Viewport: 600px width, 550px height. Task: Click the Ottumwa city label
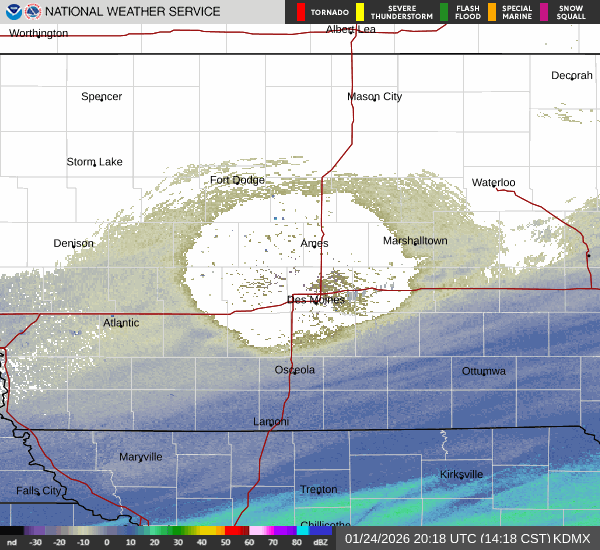[x=483, y=371]
